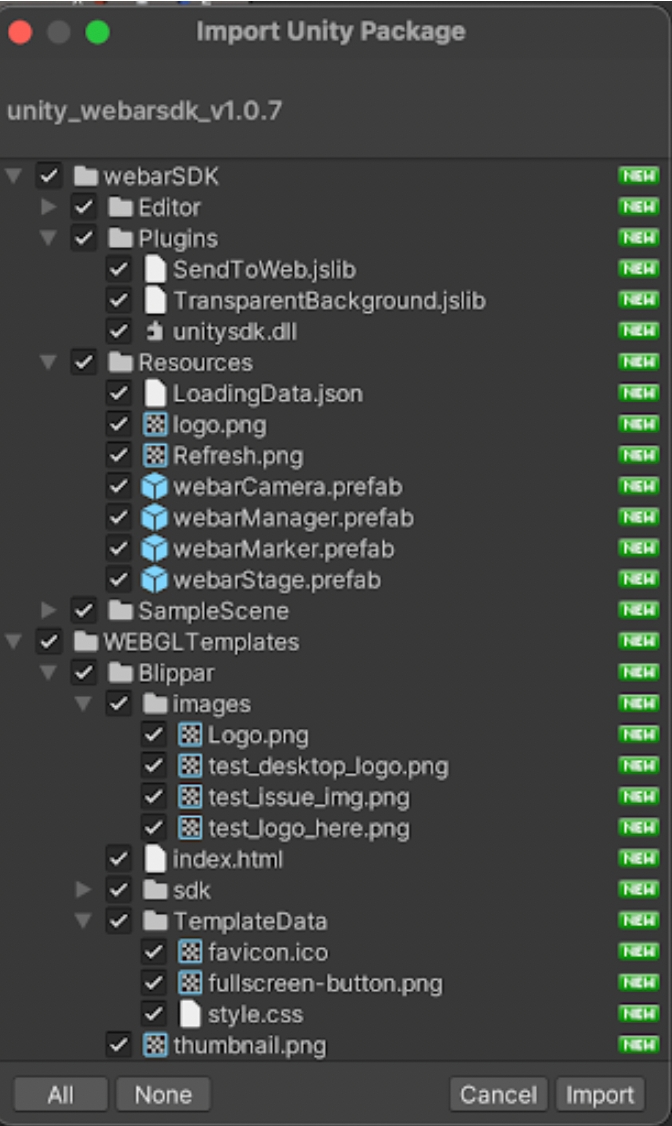Click the webarSDK folder icon

(85, 177)
